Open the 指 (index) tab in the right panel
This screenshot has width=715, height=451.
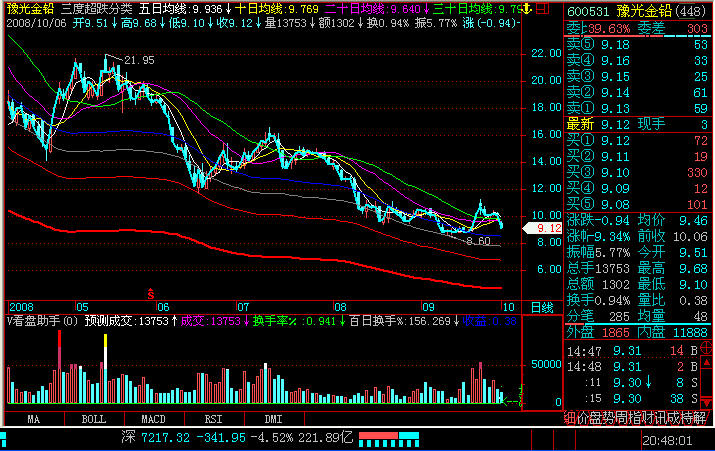(635, 418)
